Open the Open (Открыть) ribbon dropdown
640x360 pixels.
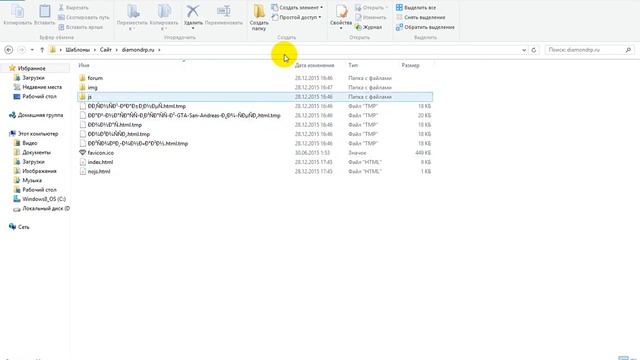[371, 8]
